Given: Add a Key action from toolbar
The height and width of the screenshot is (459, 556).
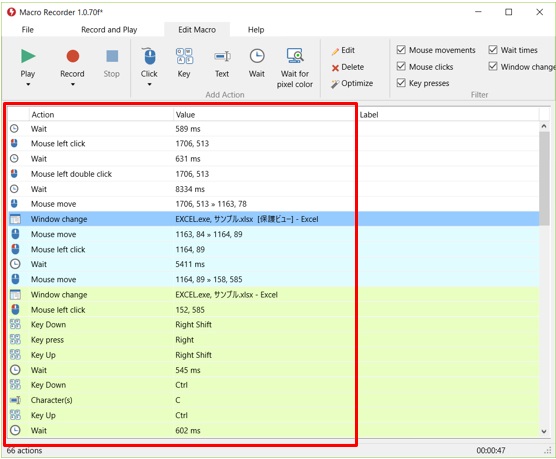Looking at the screenshot, I should pos(184,56).
